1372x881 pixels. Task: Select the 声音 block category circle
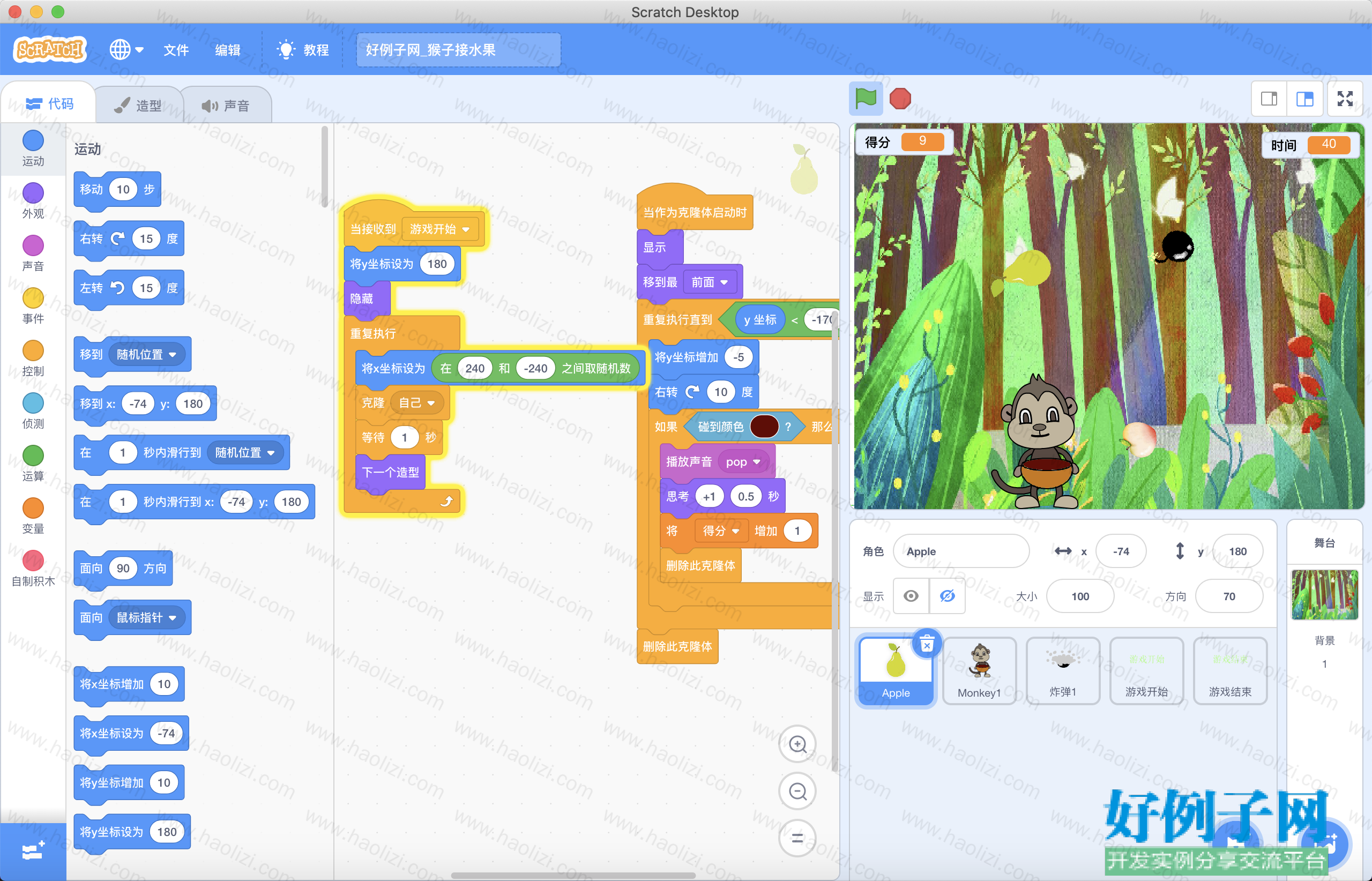(x=33, y=246)
